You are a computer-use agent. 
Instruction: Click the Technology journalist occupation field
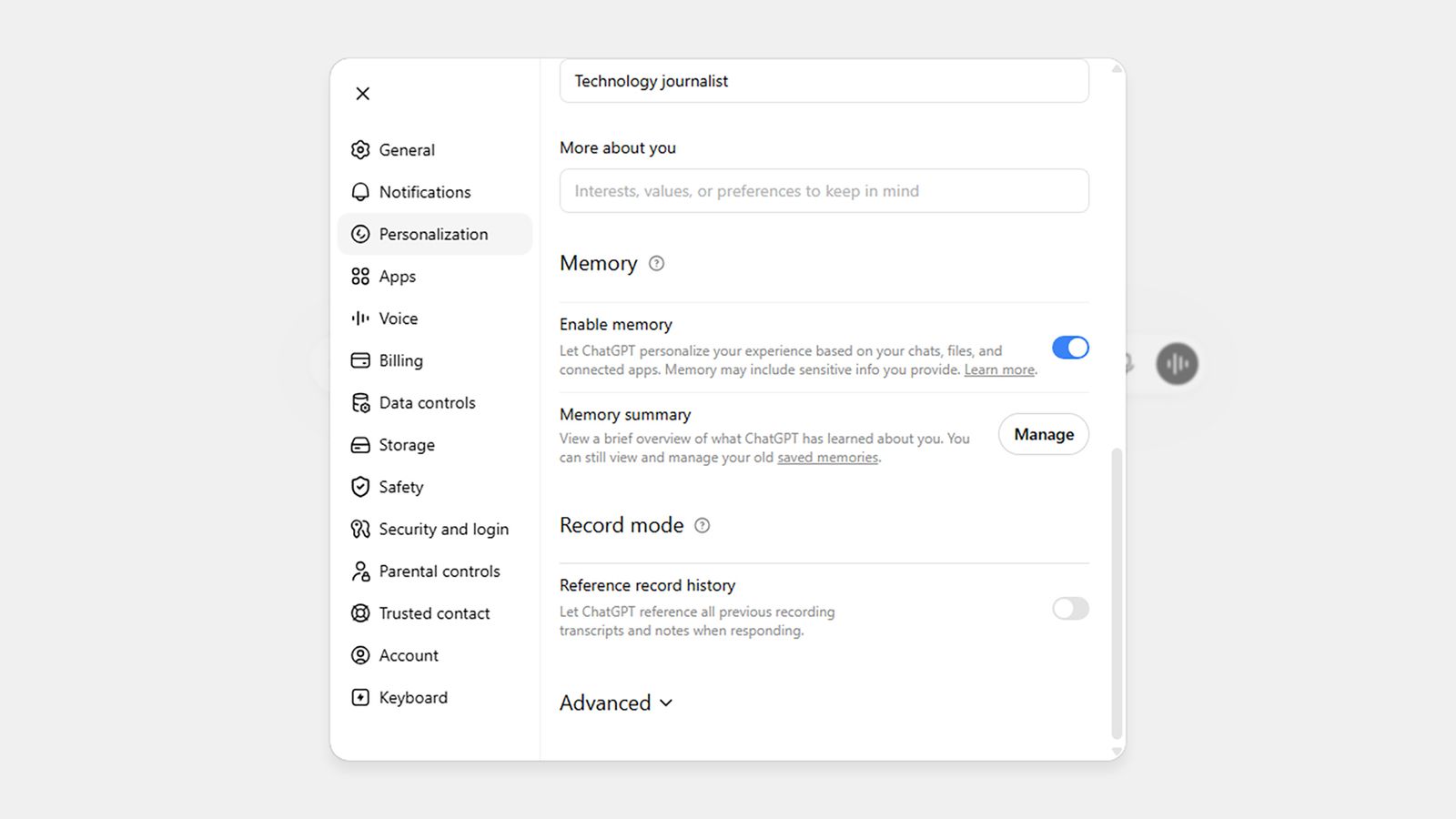(x=824, y=81)
